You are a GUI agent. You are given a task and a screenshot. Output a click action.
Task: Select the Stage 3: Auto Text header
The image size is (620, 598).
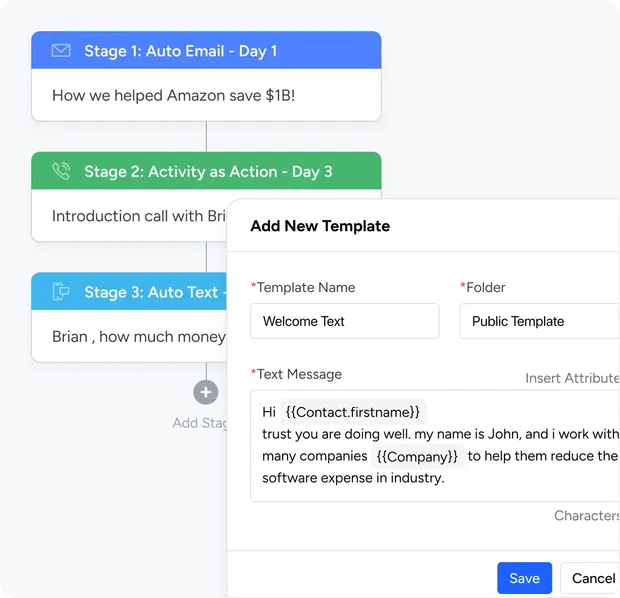[150, 292]
